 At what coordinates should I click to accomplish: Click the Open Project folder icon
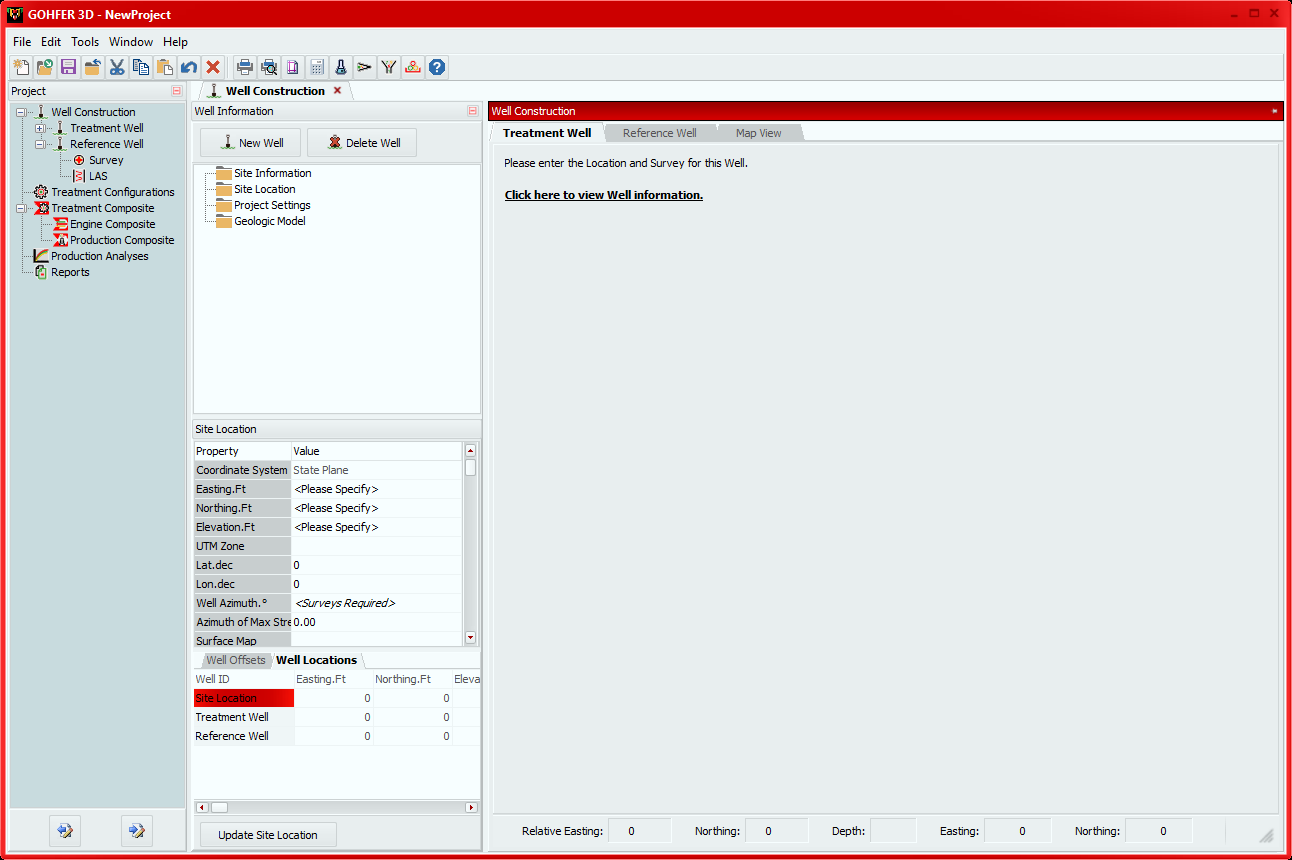pos(44,67)
